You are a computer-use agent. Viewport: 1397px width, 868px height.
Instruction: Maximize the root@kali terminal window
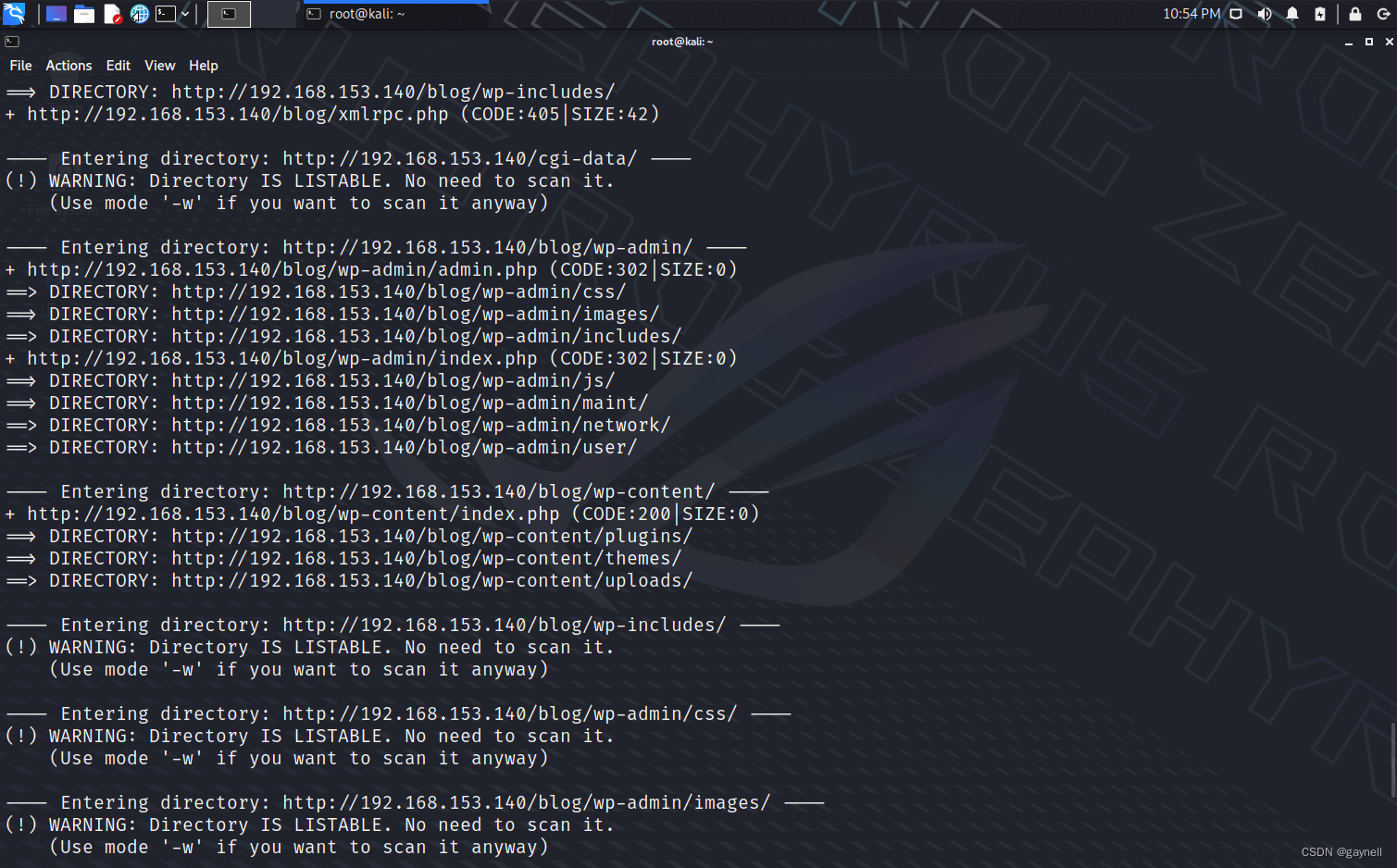point(1369,42)
